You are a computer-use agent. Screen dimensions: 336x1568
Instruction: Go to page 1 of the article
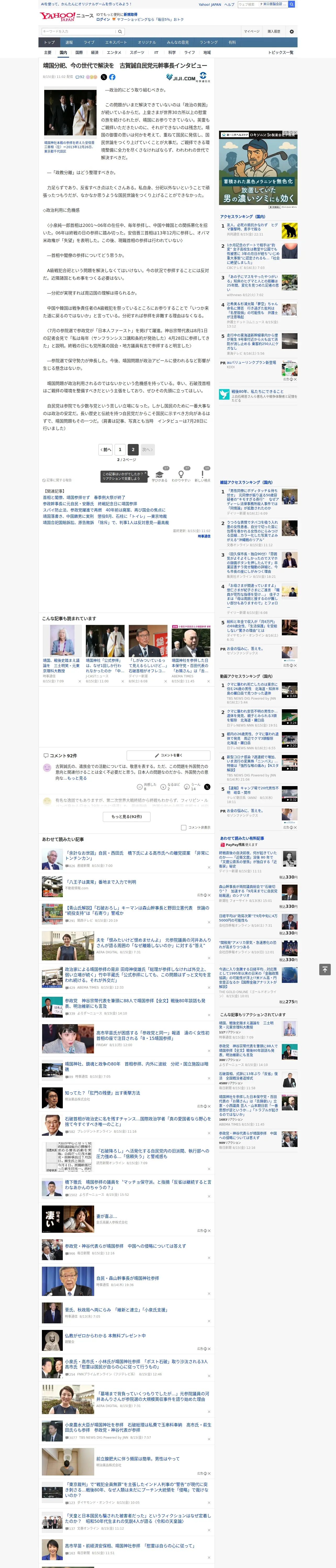[120, 449]
